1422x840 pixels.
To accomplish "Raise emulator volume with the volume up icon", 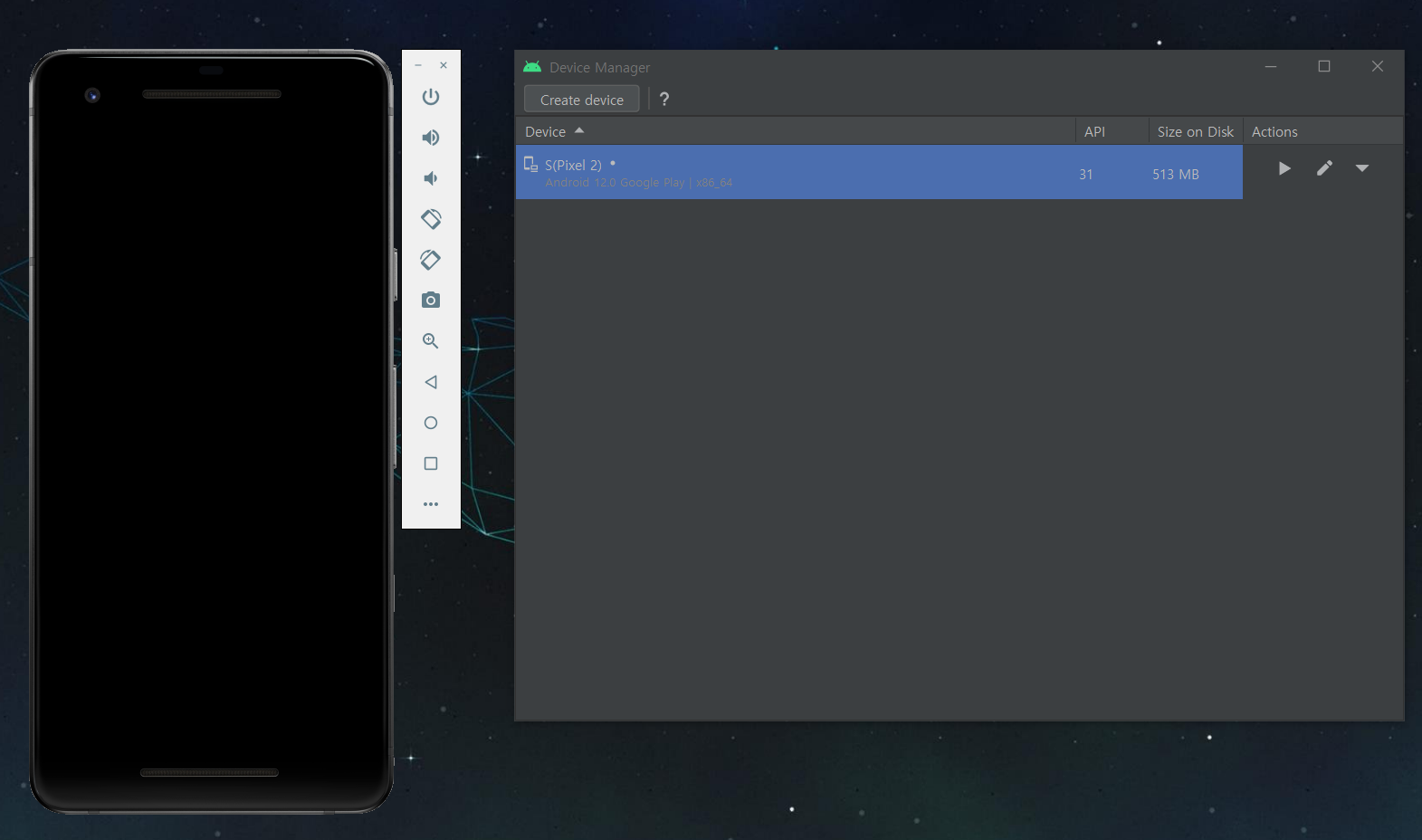I will point(431,138).
